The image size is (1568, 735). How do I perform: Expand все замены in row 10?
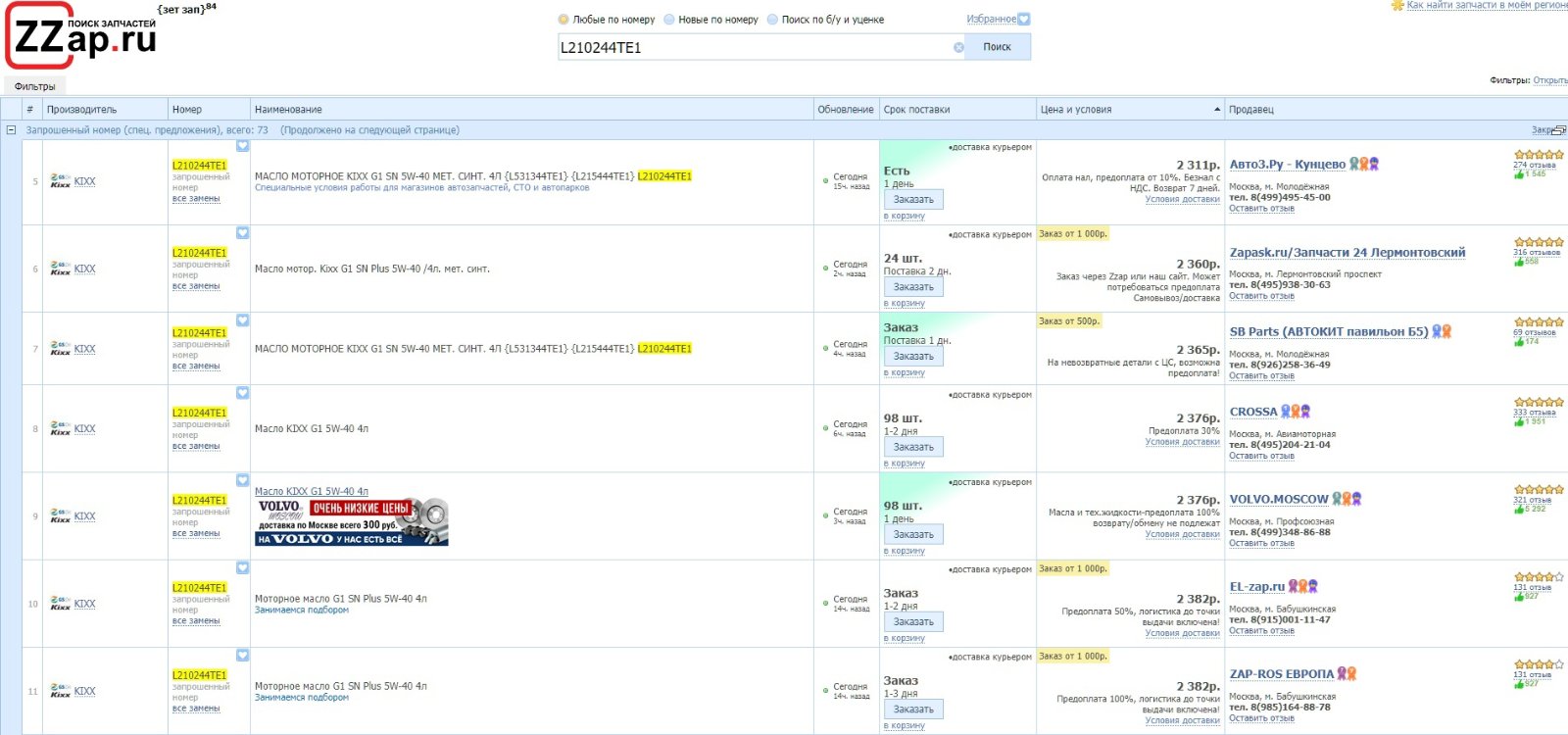tap(196, 620)
